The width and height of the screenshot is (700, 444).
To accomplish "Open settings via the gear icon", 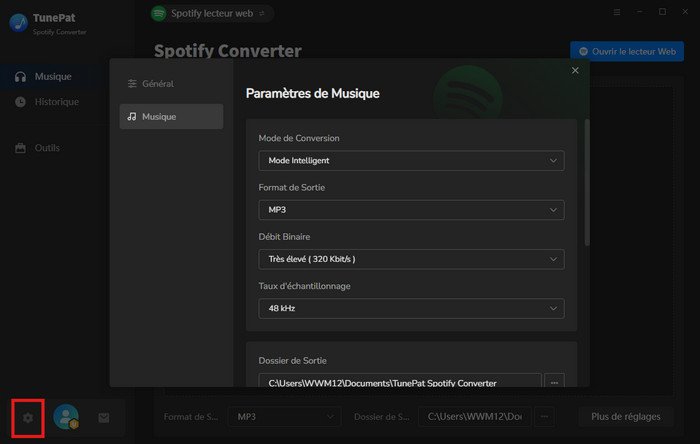I will click(28, 418).
